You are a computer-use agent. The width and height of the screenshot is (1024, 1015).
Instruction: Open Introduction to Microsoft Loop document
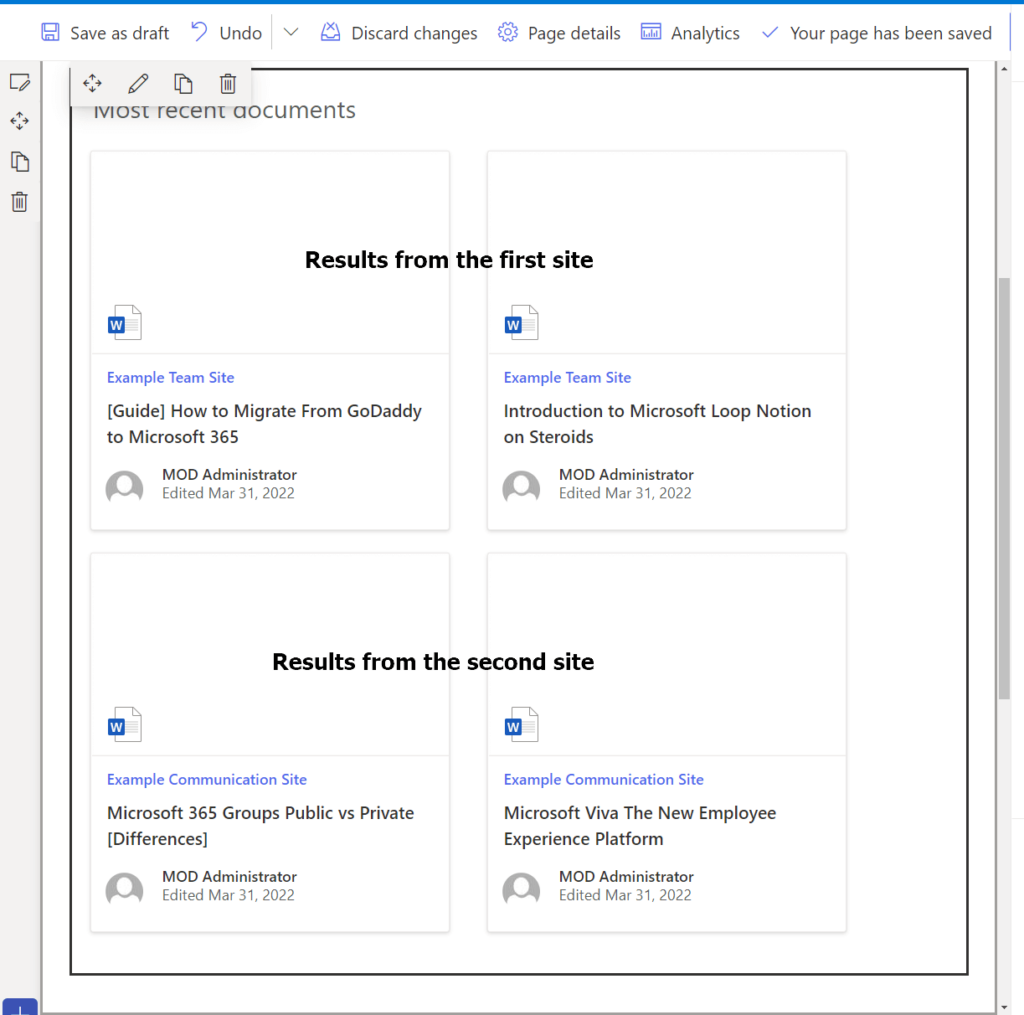coord(657,424)
